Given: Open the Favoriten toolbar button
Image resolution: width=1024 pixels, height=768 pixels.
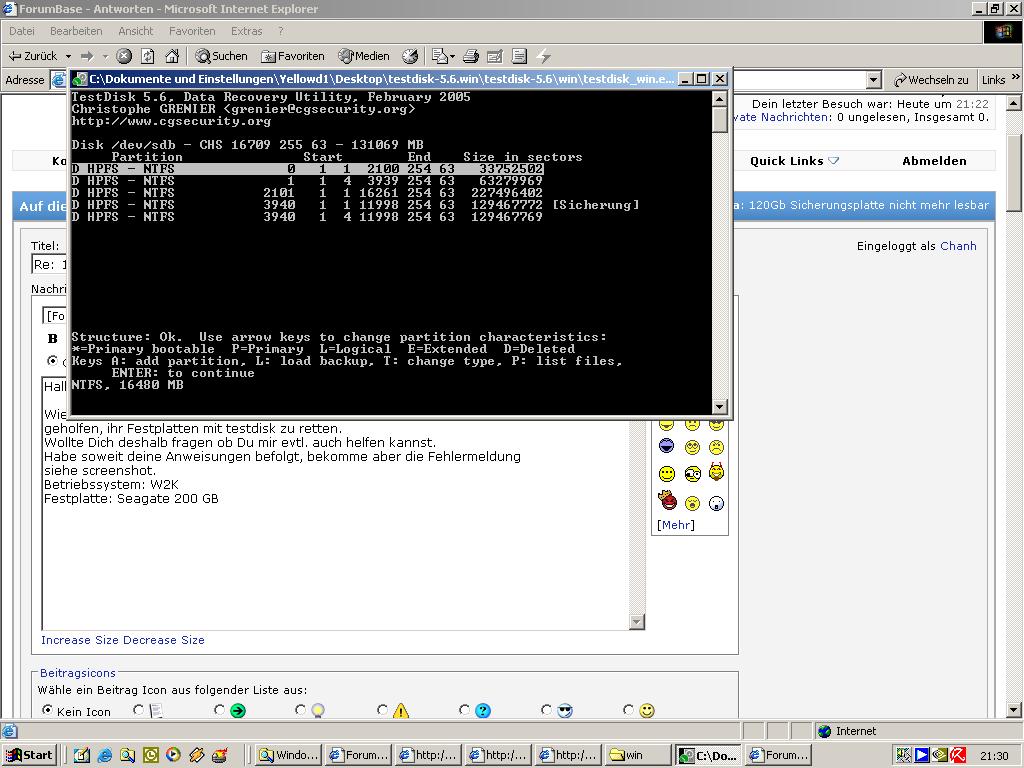Looking at the screenshot, I should 293,56.
